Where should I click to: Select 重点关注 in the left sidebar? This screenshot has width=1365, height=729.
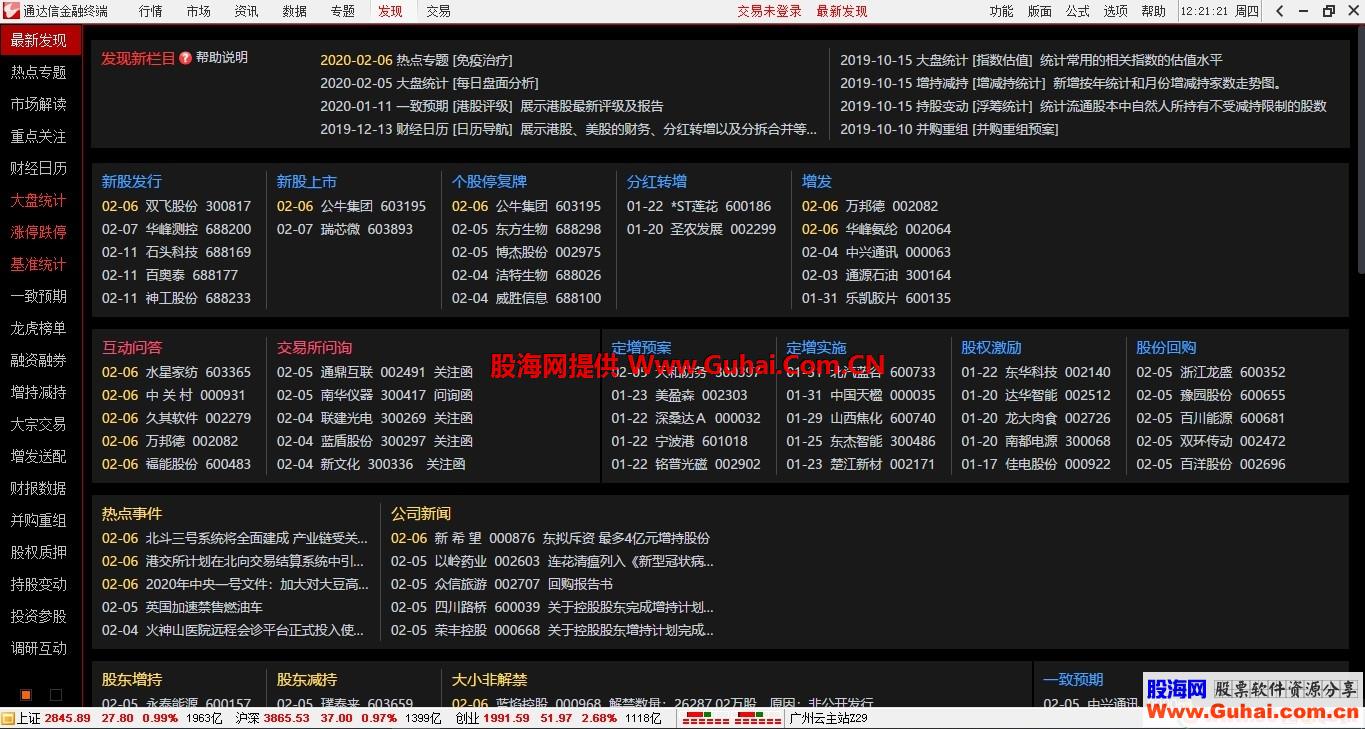(x=39, y=136)
